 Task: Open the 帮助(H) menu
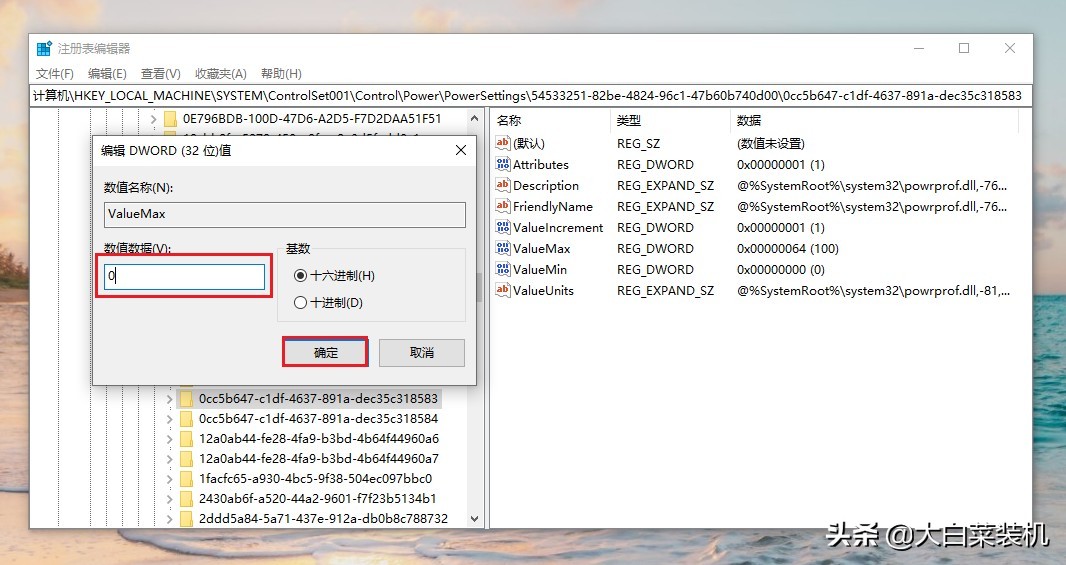(x=281, y=73)
